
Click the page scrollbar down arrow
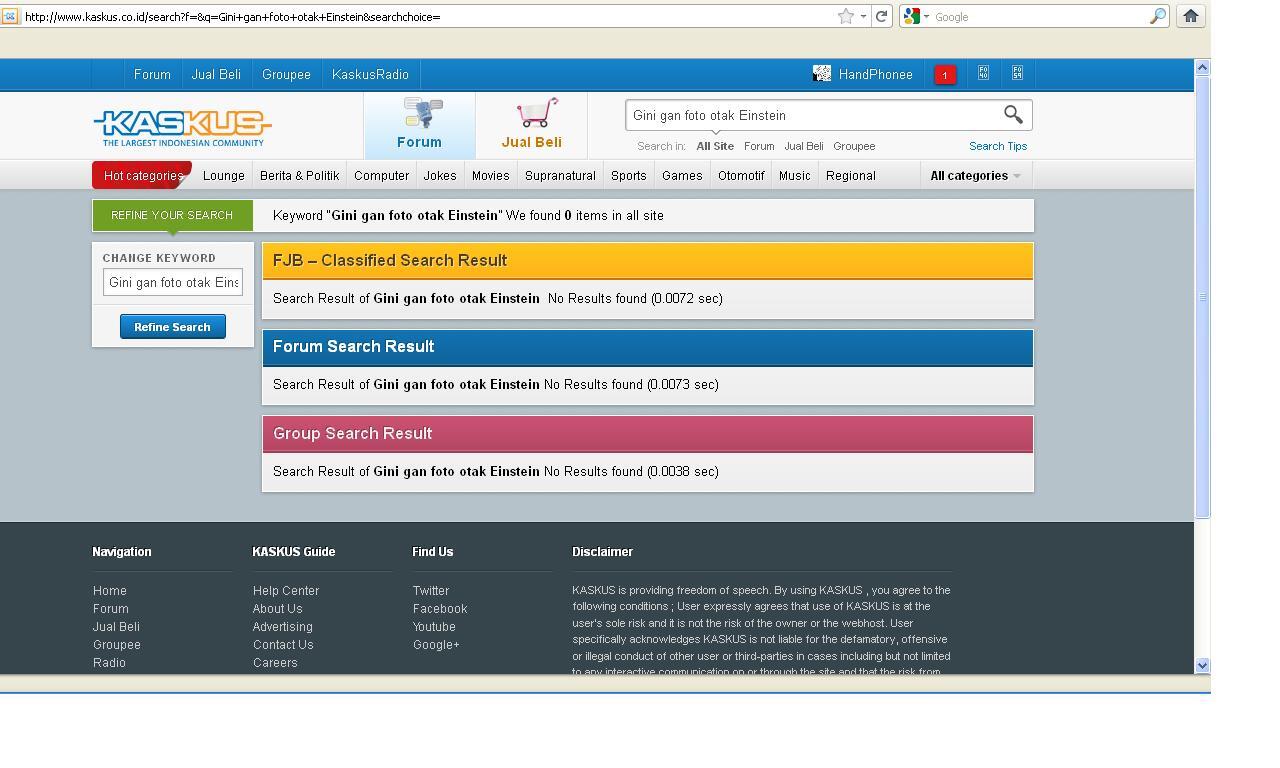coord(1203,665)
